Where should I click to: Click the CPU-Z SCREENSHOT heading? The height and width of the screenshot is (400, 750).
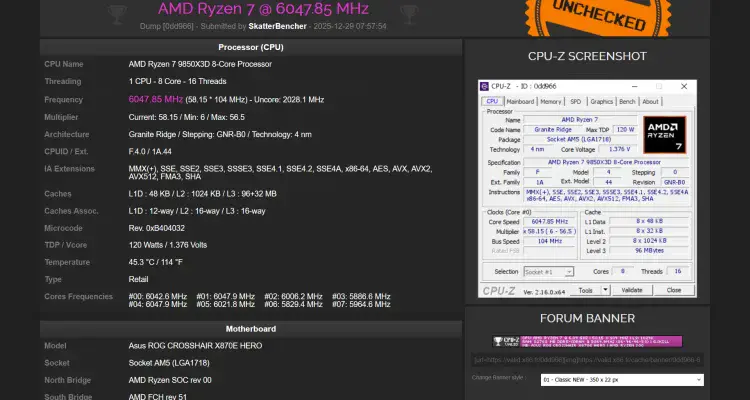point(587,56)
